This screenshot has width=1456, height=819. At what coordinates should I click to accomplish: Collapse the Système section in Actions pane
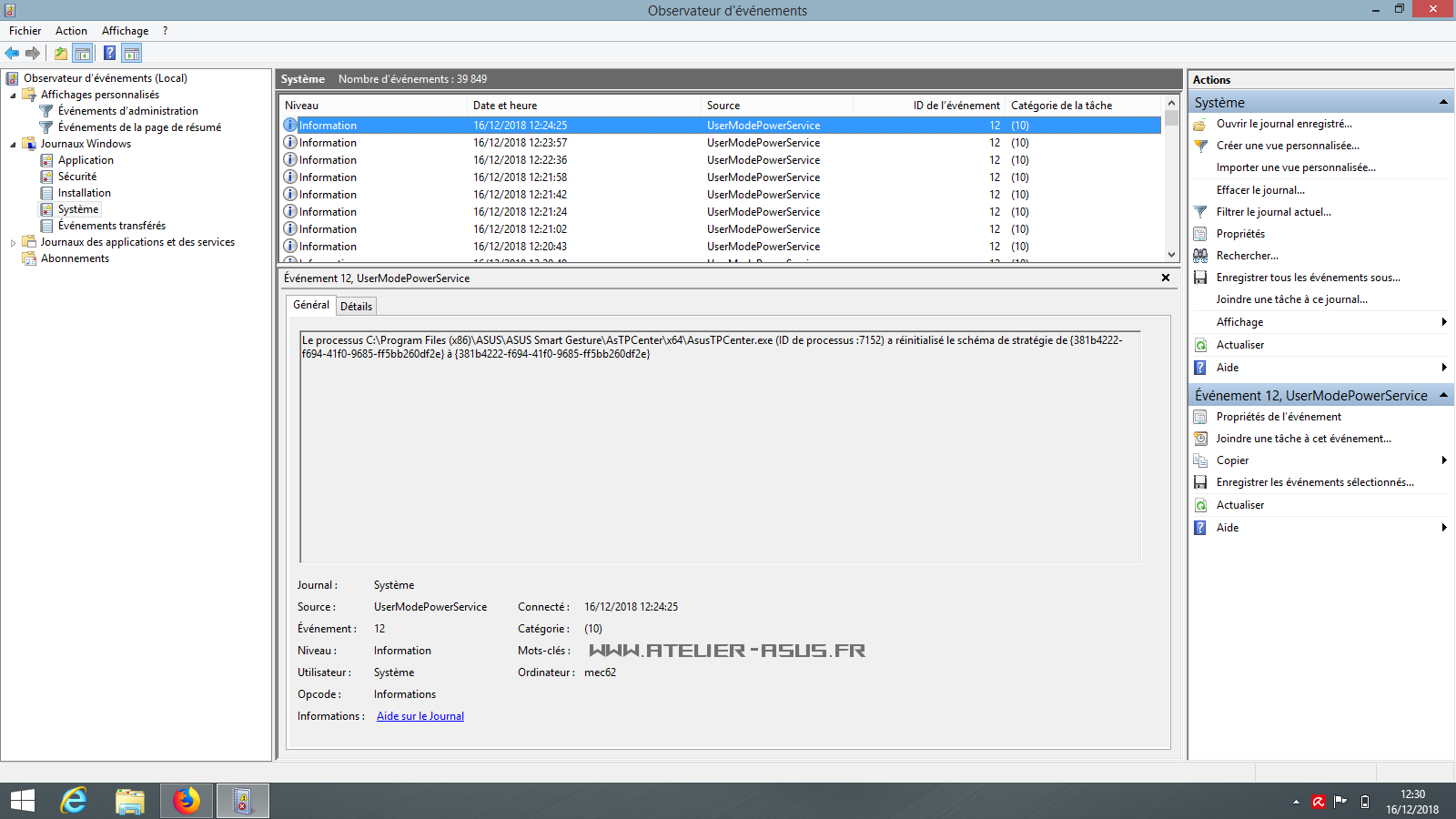tap(1443, 102)
